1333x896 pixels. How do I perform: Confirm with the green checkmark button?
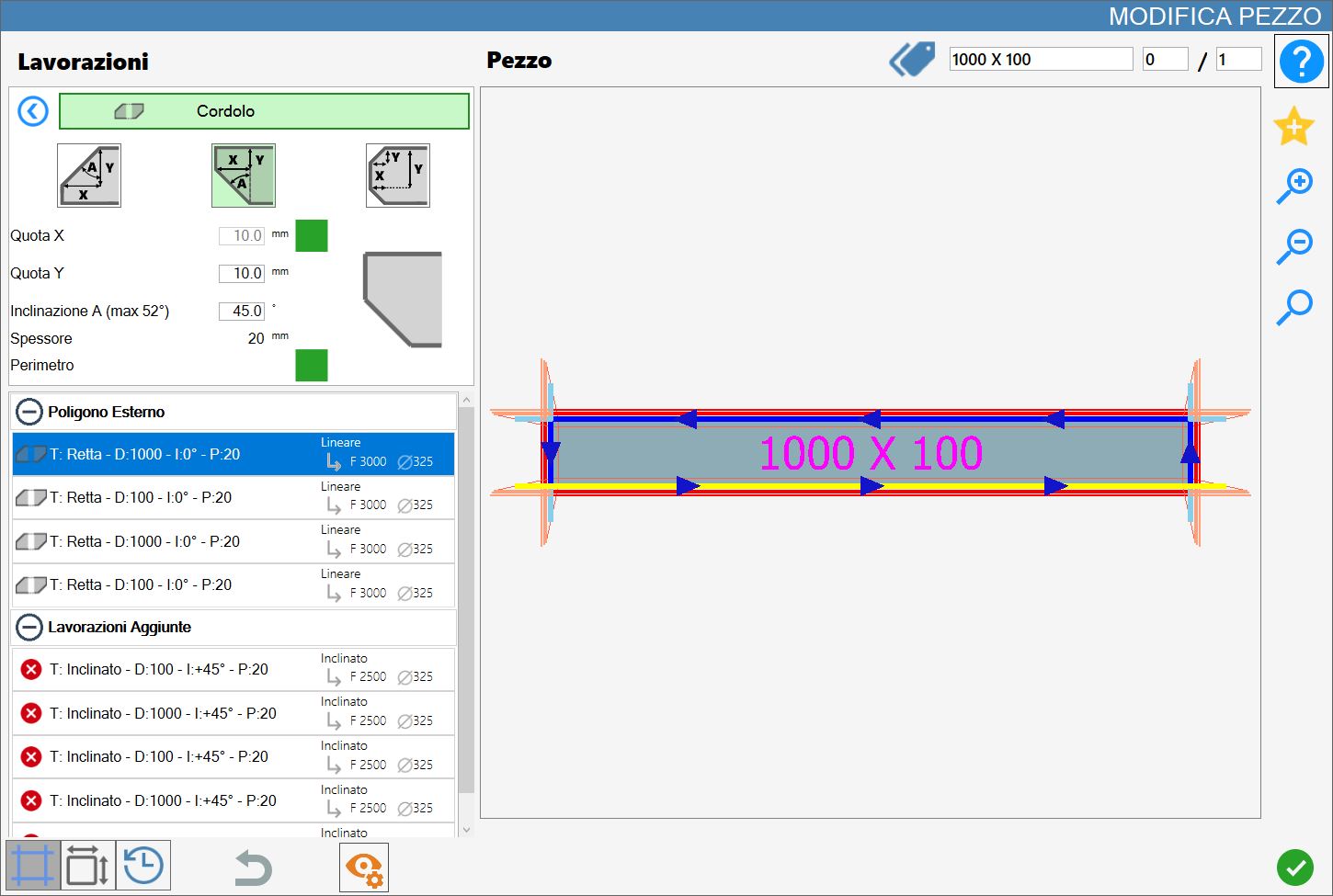(x=1294, y=868)
